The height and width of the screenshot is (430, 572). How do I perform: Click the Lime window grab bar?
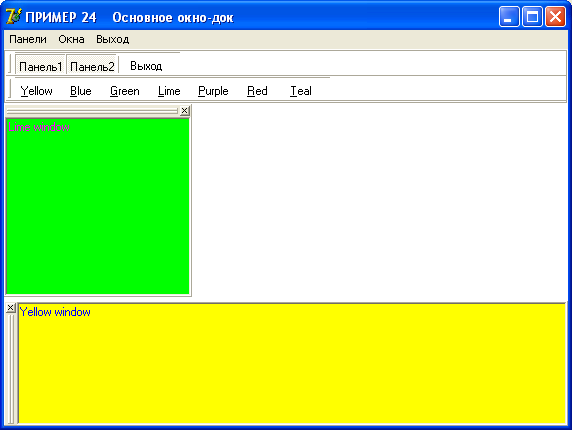pos(92,111)
